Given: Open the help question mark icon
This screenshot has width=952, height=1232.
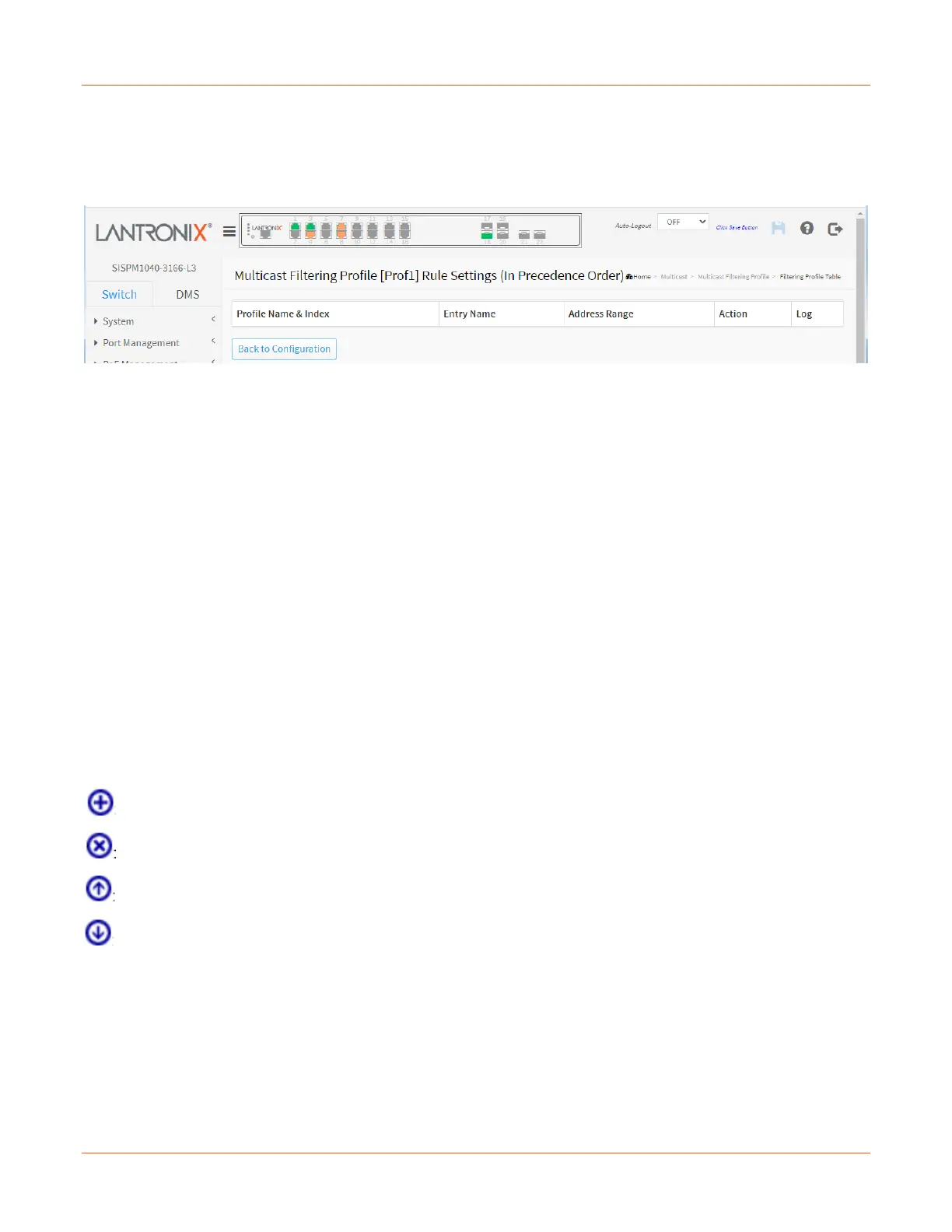Looking at the screenshot, I should pos(807,228).
